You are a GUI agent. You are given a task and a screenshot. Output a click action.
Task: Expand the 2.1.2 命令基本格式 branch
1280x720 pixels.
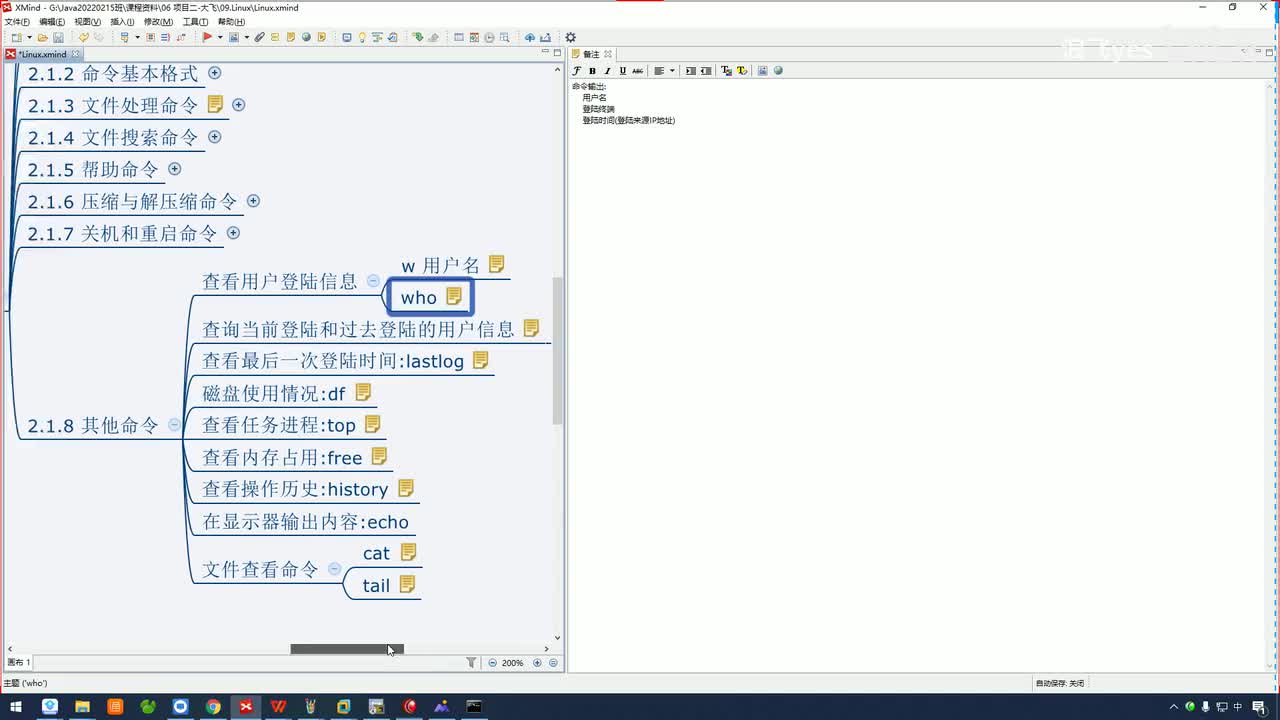[214, 73]
